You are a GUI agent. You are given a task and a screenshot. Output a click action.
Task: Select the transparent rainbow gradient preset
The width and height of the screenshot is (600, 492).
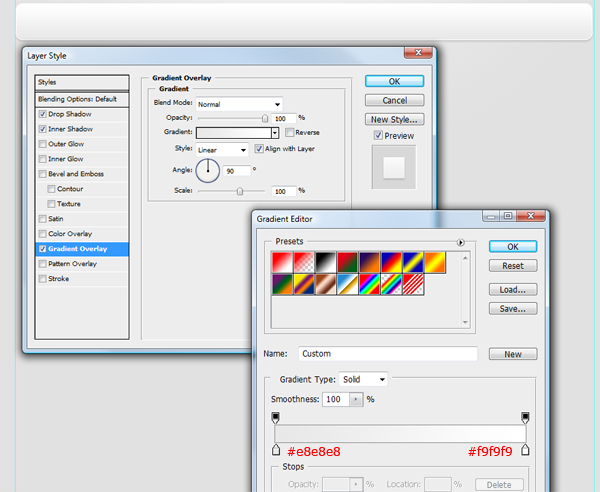(391, 284)
